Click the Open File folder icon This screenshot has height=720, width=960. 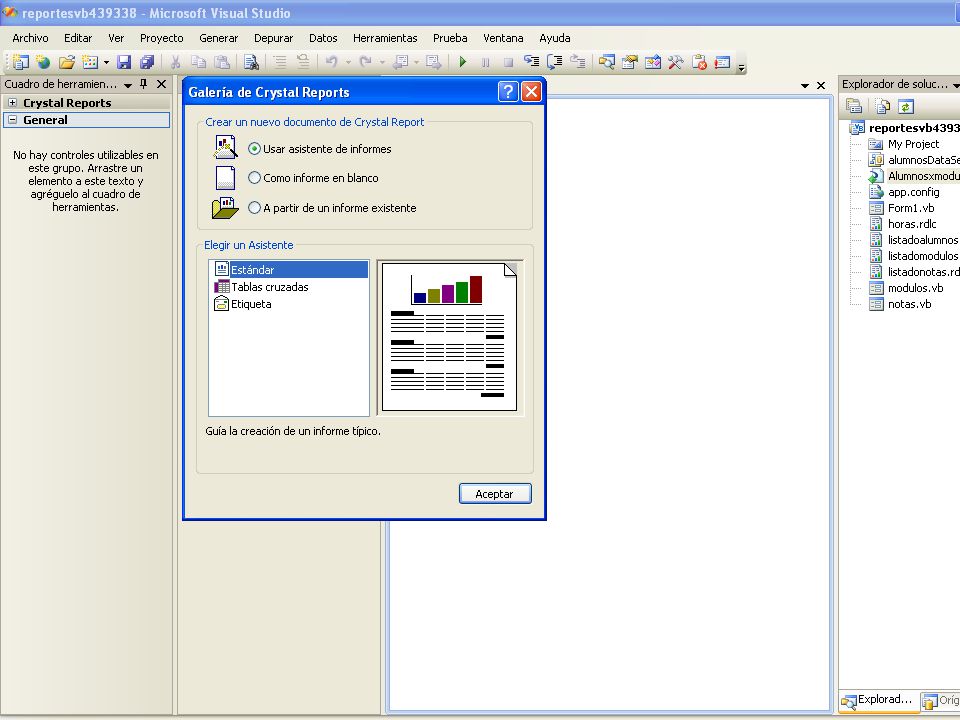pyautogui.click(x=67, y=62)
